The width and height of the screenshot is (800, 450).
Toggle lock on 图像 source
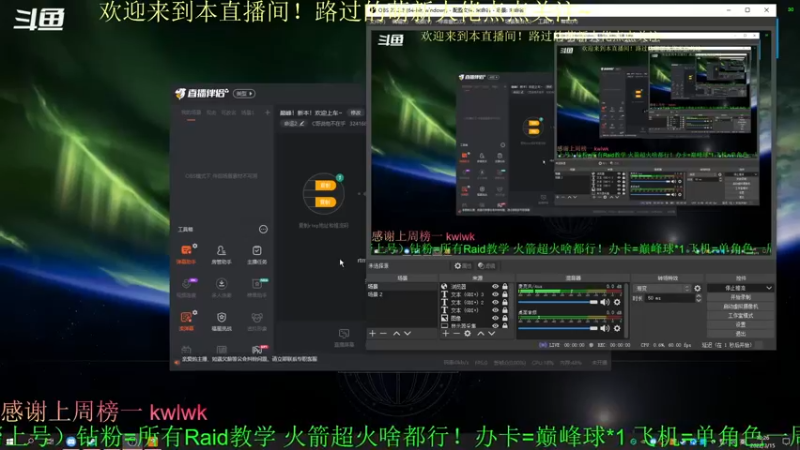click(505, 317)
